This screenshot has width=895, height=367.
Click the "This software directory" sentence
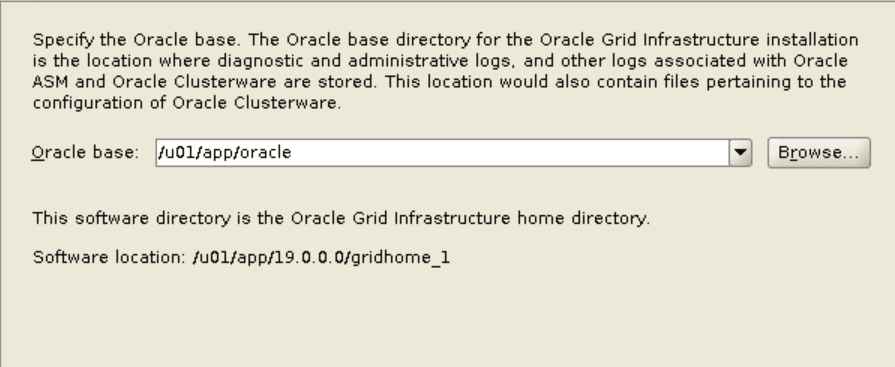click(341, 218)
